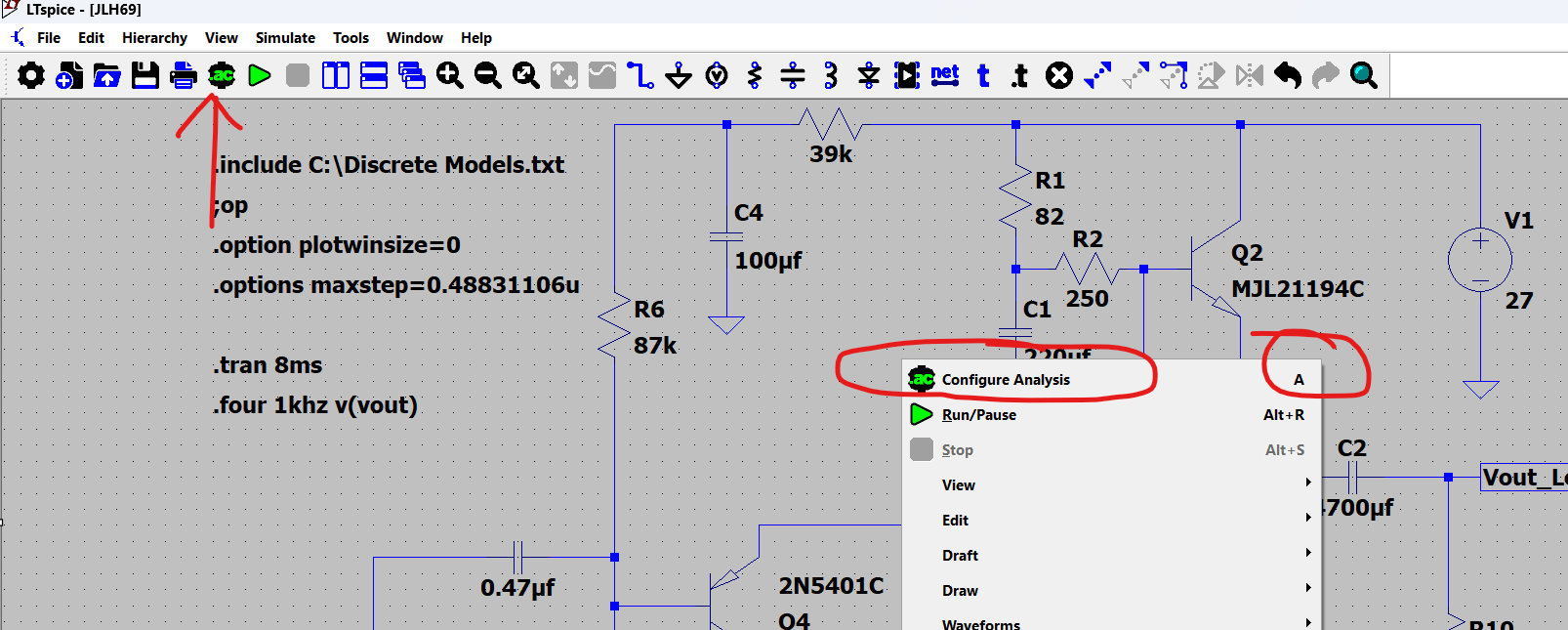Expand the View submenu in context menu
Screen dimensions: 1568x630
click(1112, 485)
